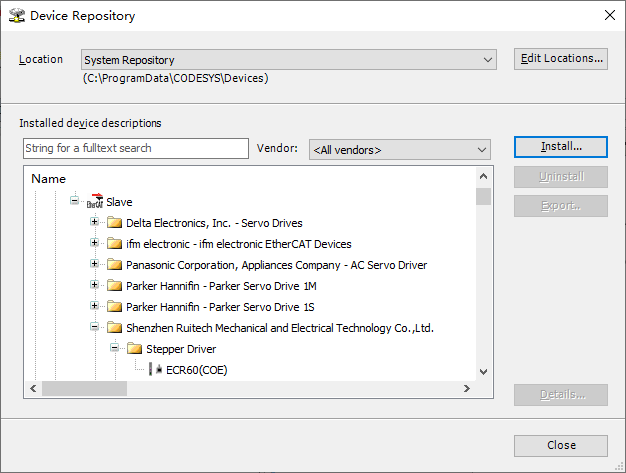The image size is (626, 473).
Task: Click the Close button
Action: 561,445
